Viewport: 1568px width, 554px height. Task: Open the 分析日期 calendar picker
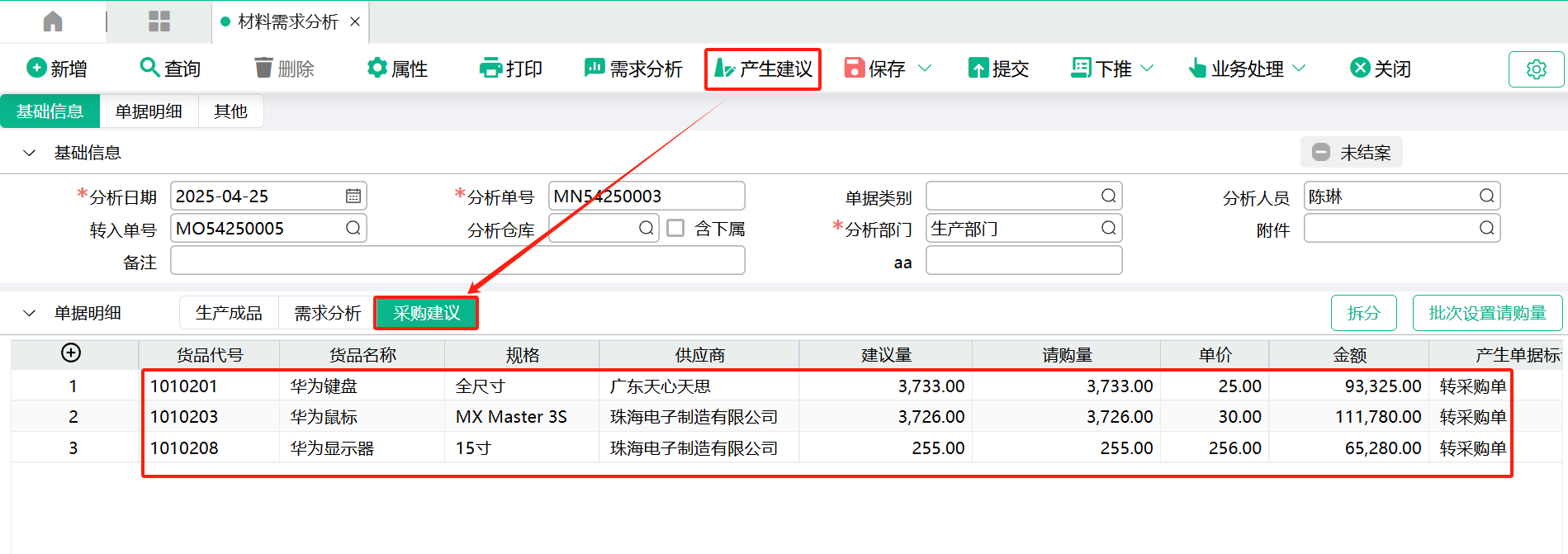[x=353, y=197]
